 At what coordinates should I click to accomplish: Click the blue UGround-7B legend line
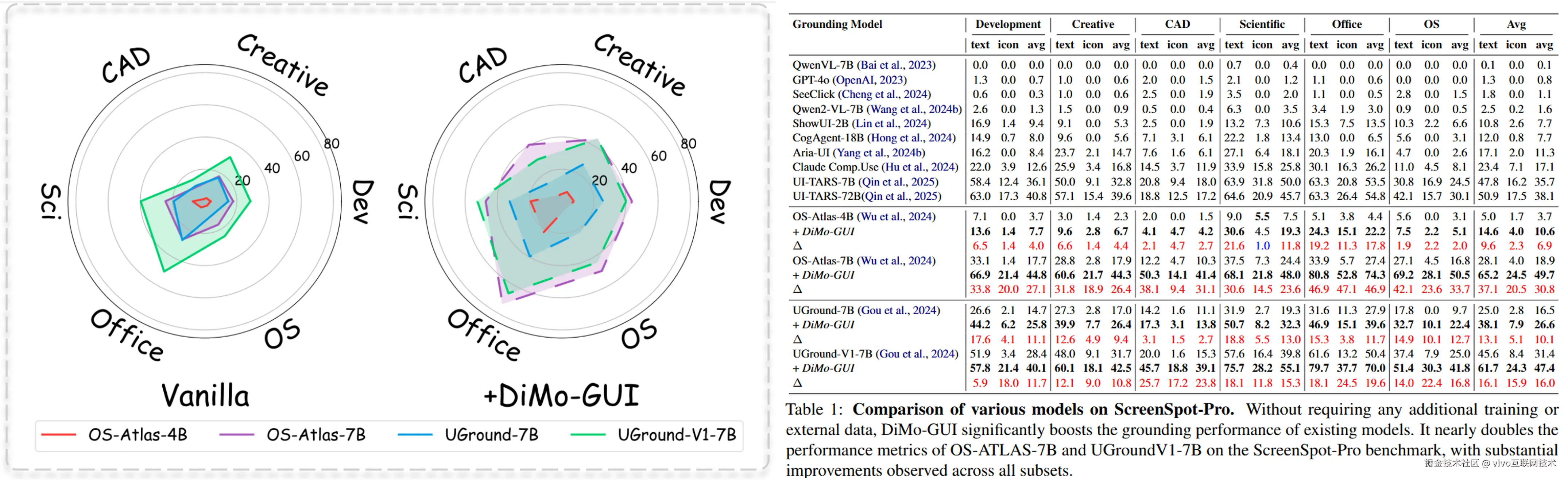click(x=414, y=434)
